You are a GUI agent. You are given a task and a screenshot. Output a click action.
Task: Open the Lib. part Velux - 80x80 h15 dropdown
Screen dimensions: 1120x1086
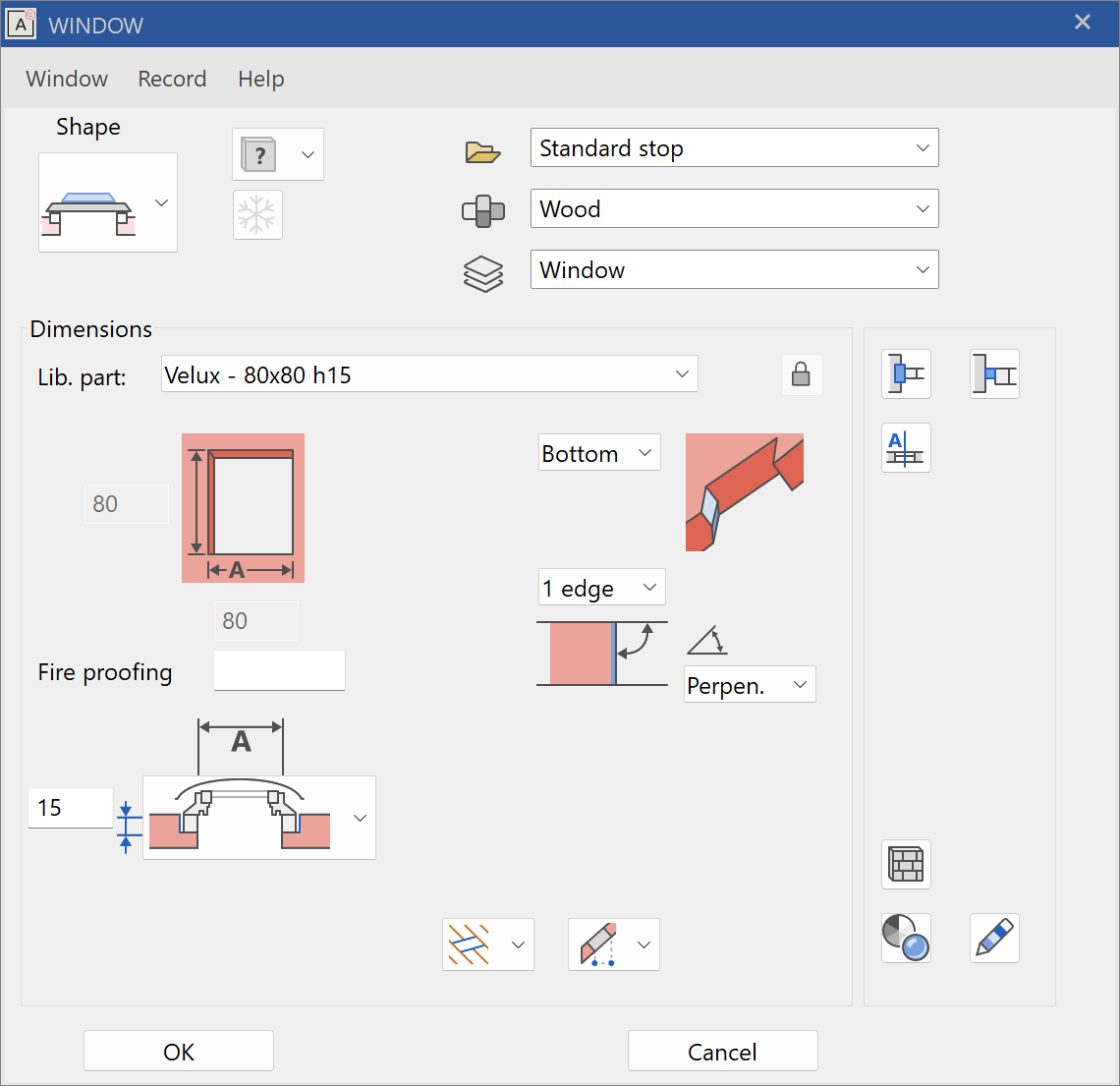(429, 373)
